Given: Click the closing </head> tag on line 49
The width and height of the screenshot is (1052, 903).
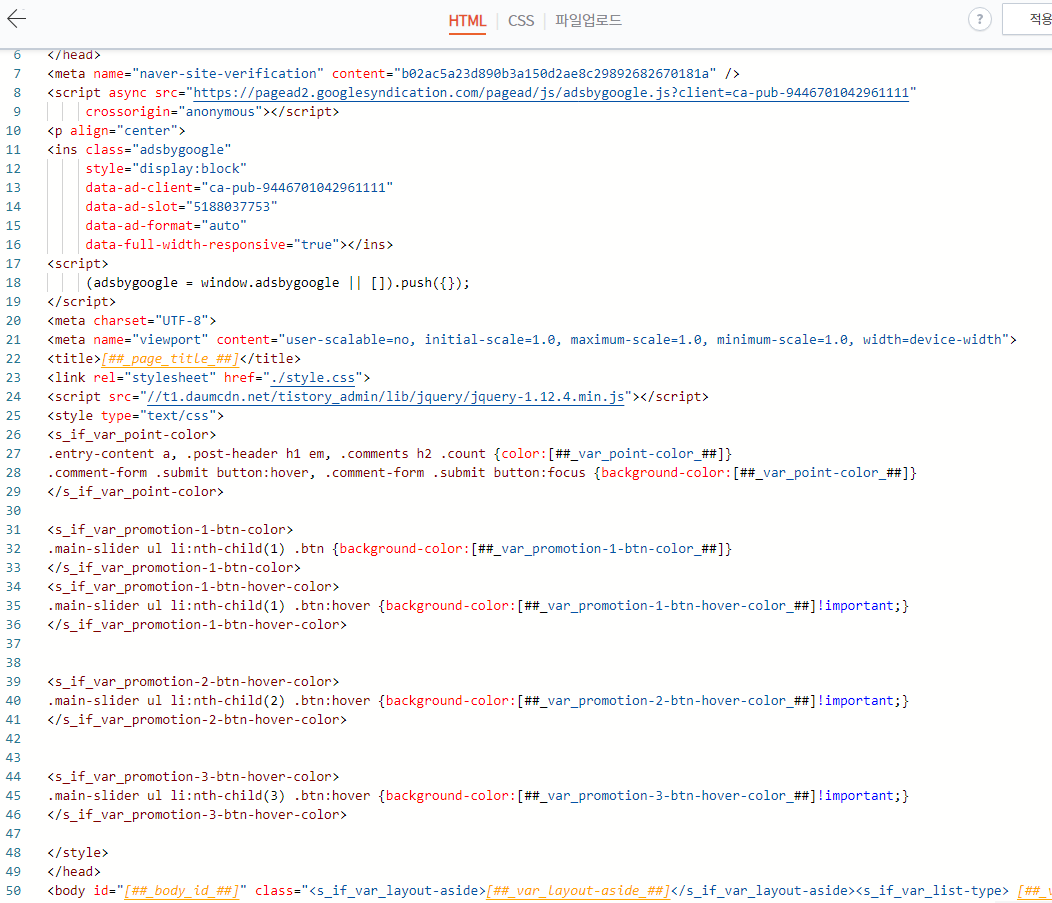Looking at the screenshot, I should (x=74, y=871).
